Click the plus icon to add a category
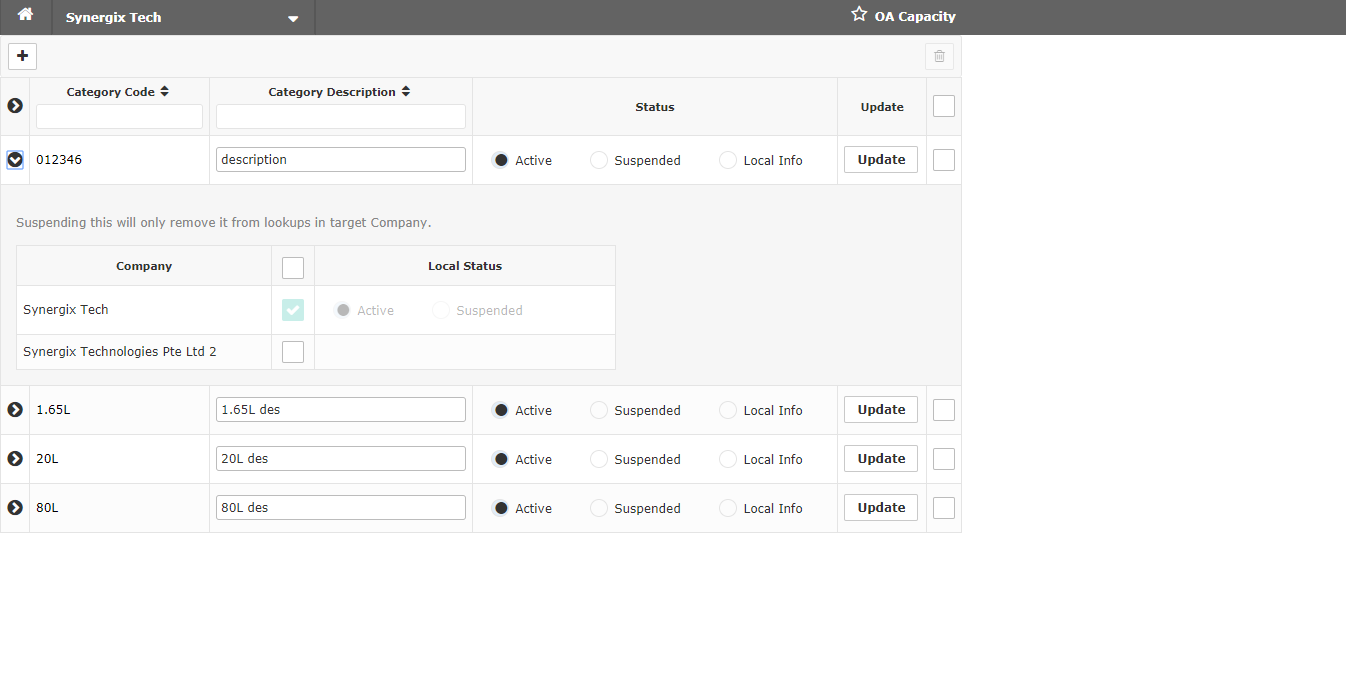Screen dimensions: 1346x680 click(x=22, y=56)
